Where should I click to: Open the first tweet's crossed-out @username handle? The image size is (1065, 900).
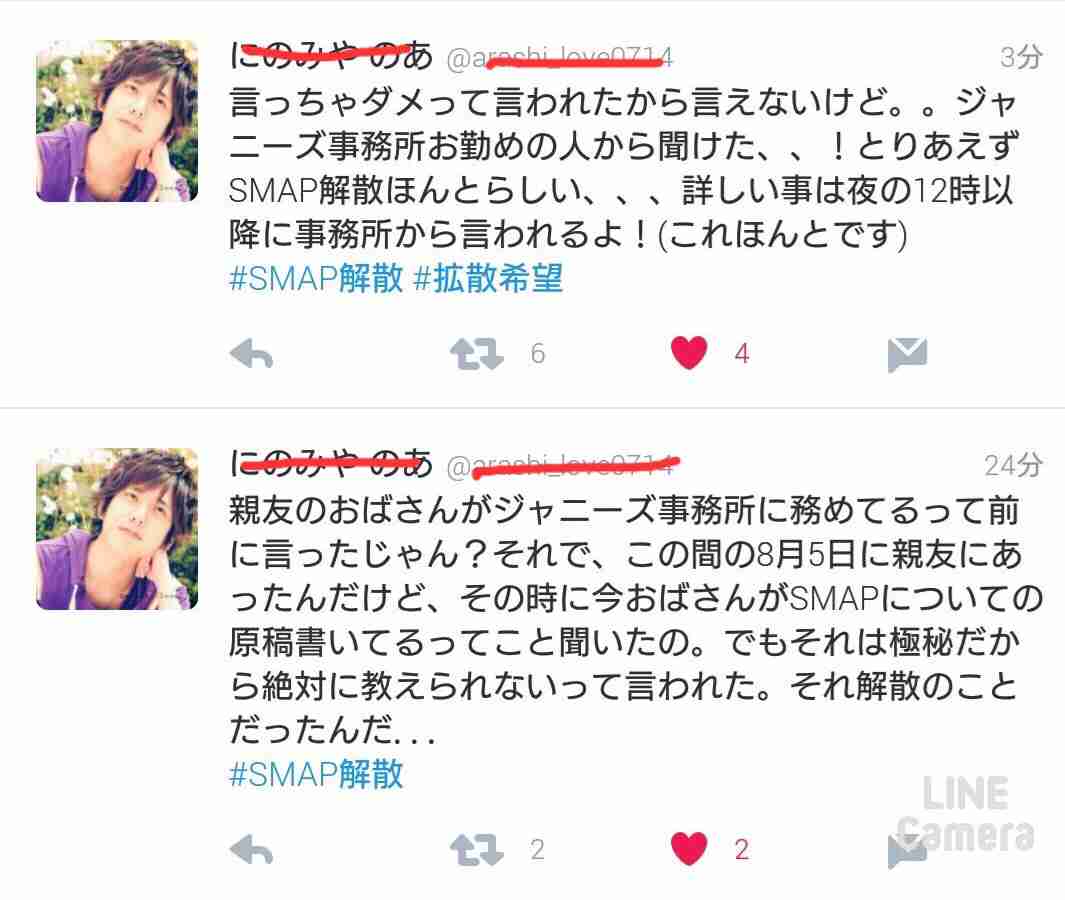560,58
